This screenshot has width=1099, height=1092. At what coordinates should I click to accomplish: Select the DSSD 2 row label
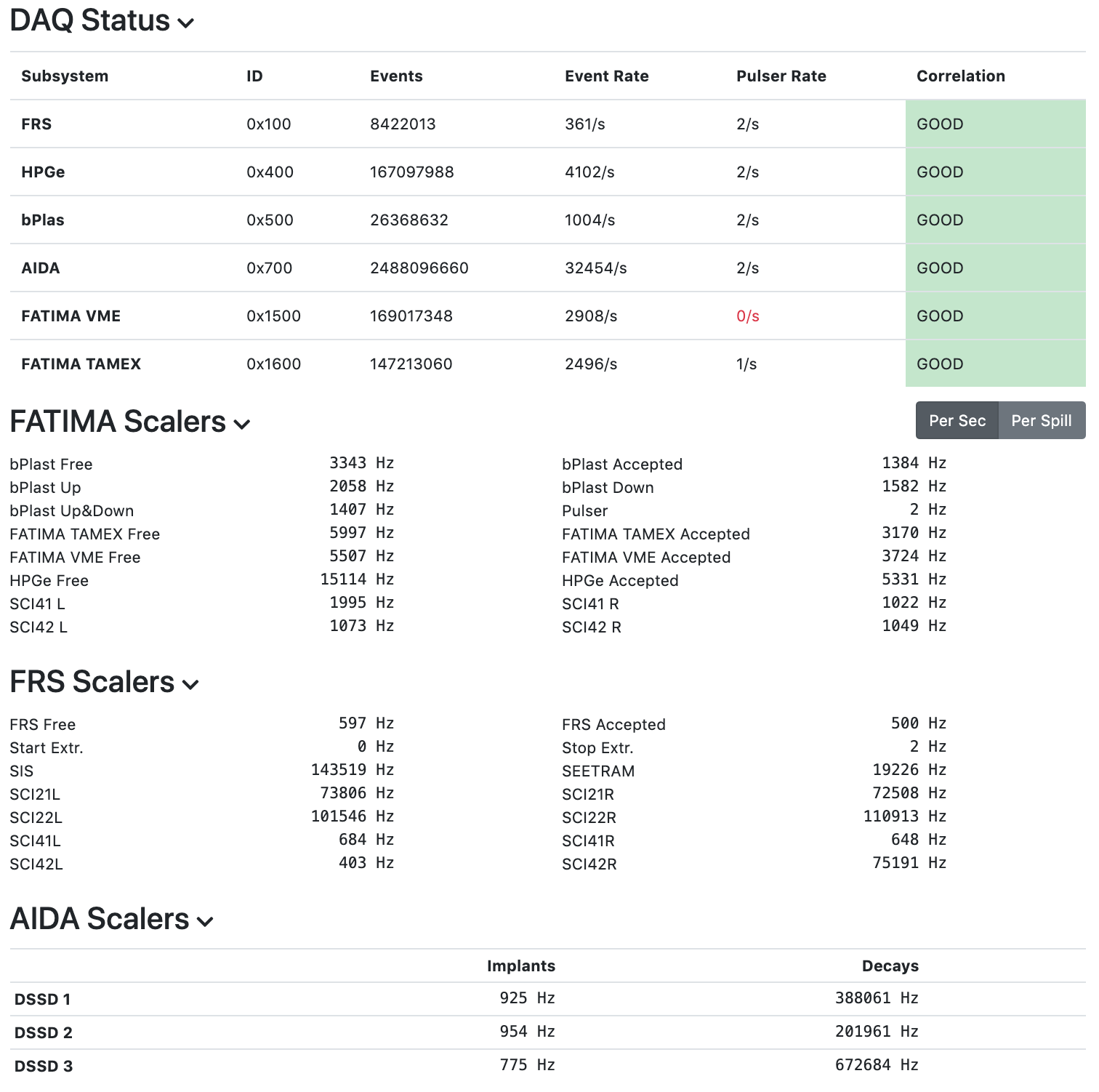click(44, 1033)
